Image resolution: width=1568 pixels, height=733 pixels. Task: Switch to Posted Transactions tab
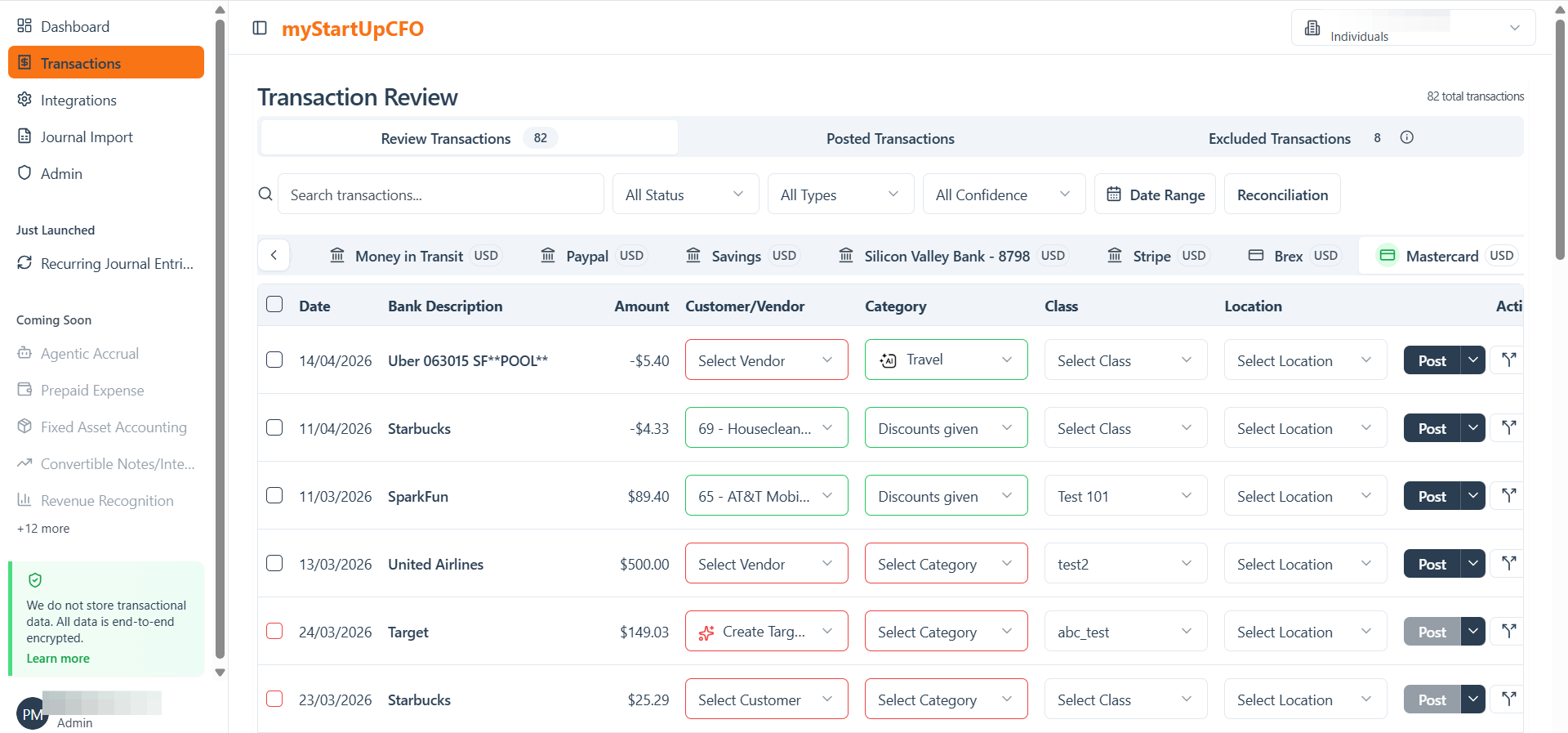(x=890, y=138)
